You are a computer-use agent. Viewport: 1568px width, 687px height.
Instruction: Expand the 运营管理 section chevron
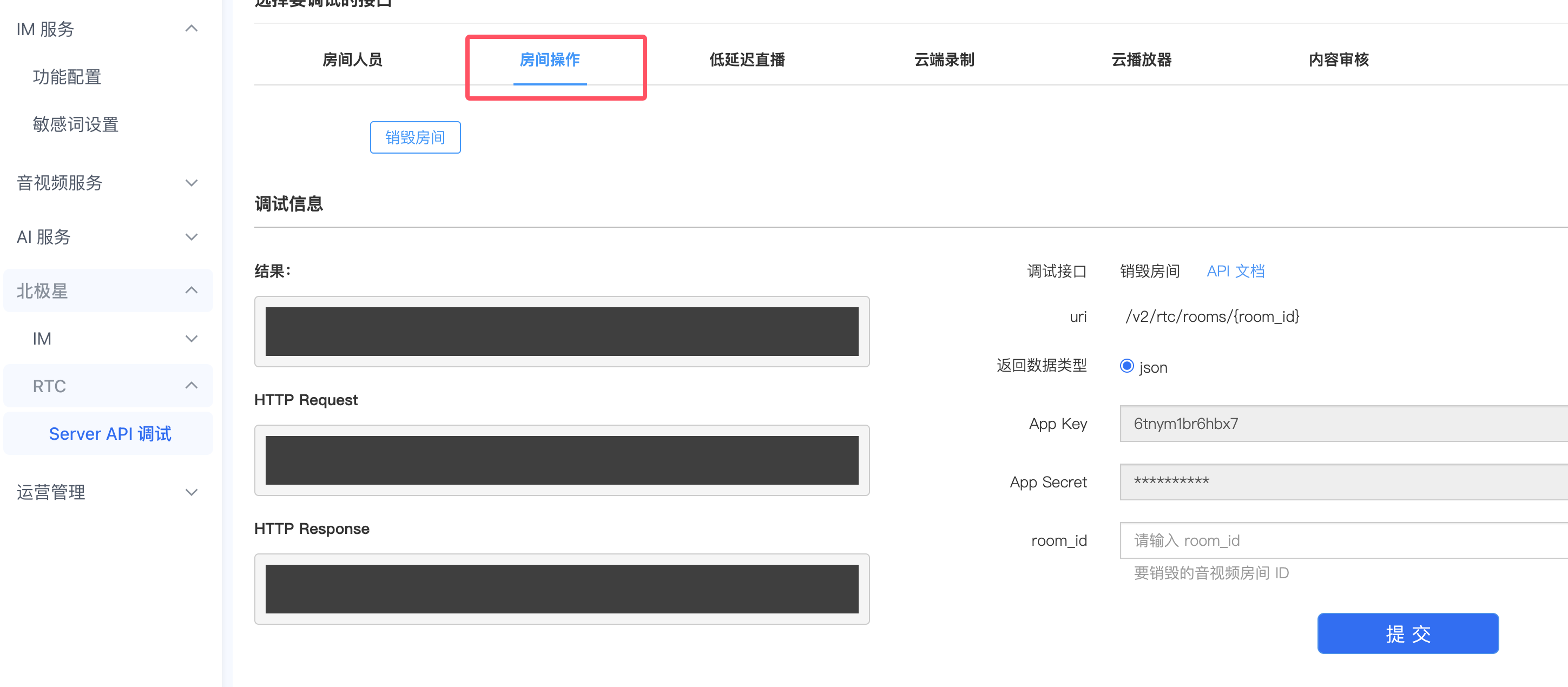pyautogui.click(x=191, y=492)
